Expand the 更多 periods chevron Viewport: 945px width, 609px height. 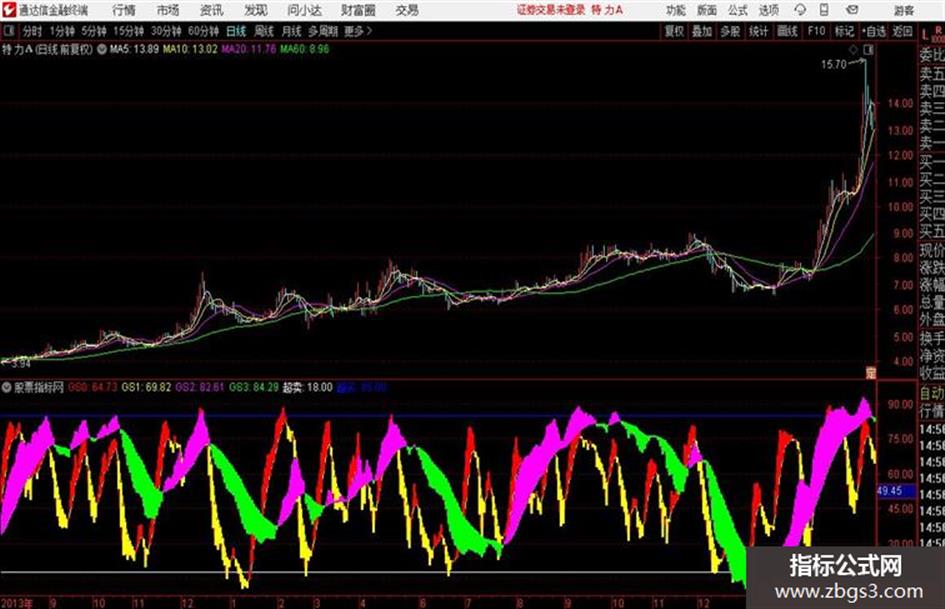(359, 31)
